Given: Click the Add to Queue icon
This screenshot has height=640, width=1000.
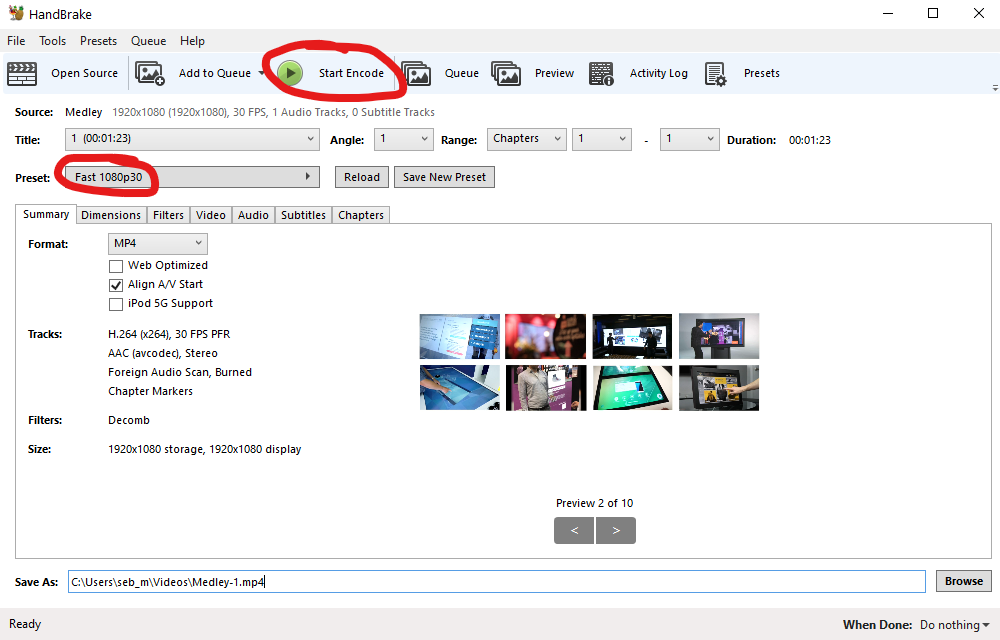Looking at the screenshot, I should tap(150, 73).
